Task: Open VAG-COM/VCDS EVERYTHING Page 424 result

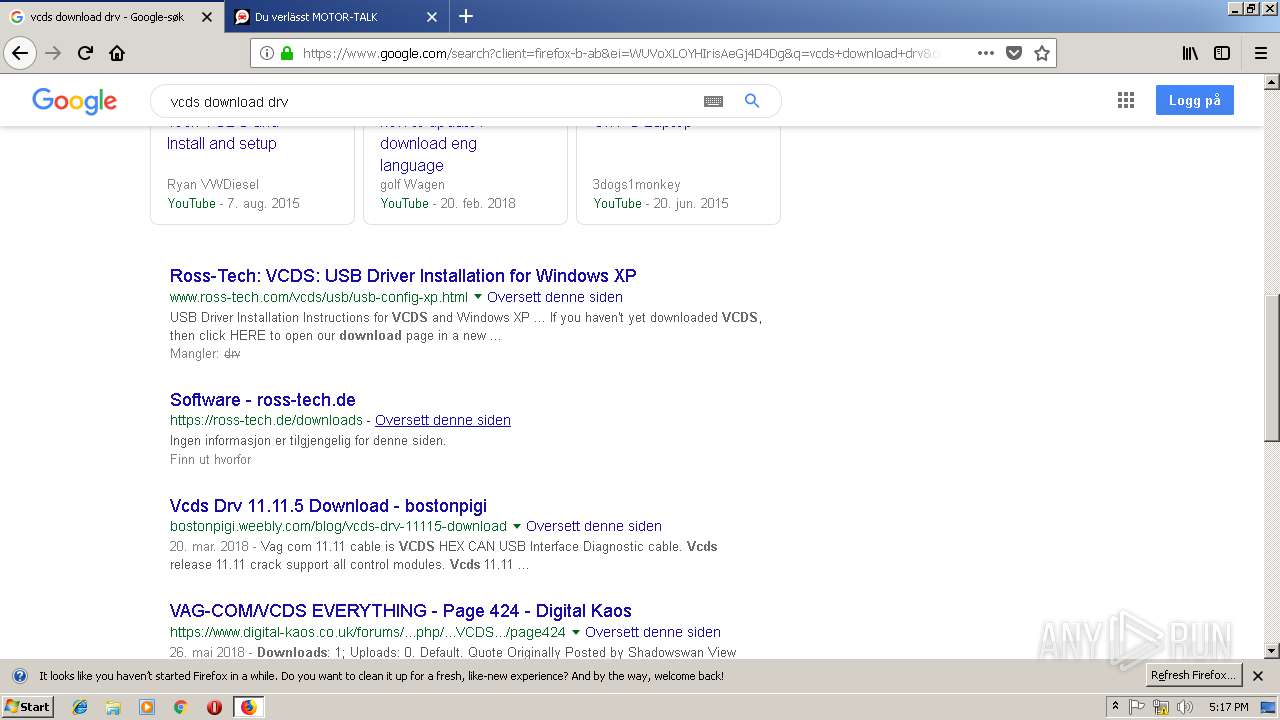Action: coord(401,611)
